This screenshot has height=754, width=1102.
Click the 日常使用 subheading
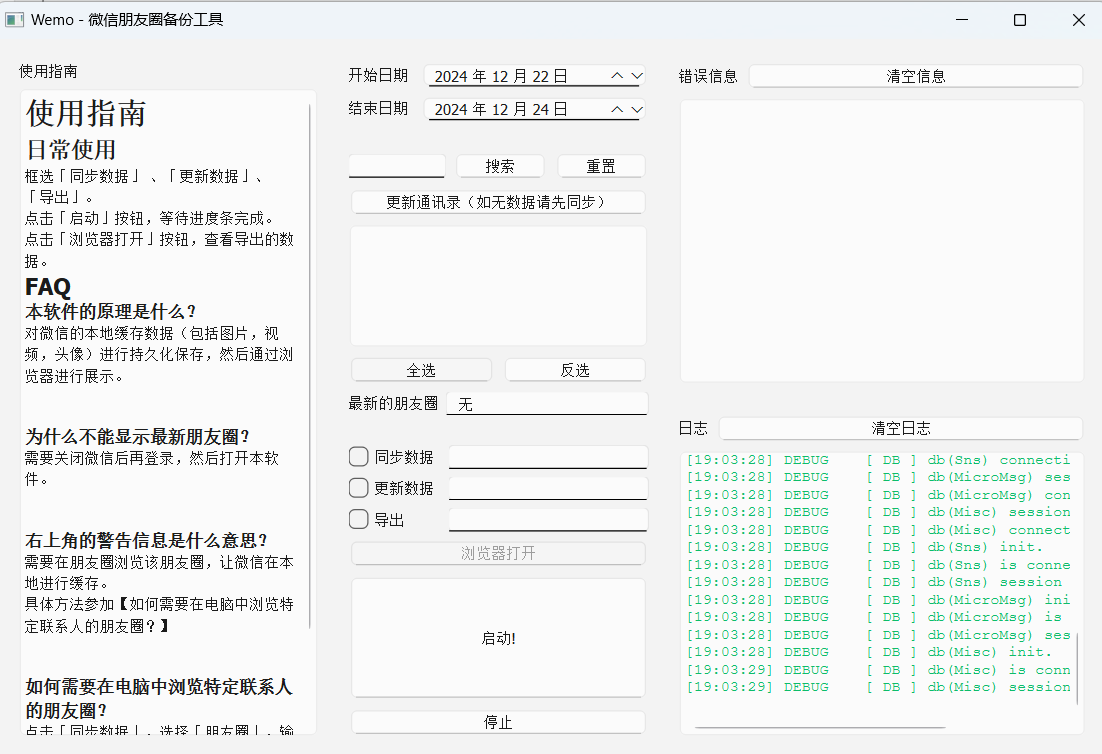[x=71, y=150]
